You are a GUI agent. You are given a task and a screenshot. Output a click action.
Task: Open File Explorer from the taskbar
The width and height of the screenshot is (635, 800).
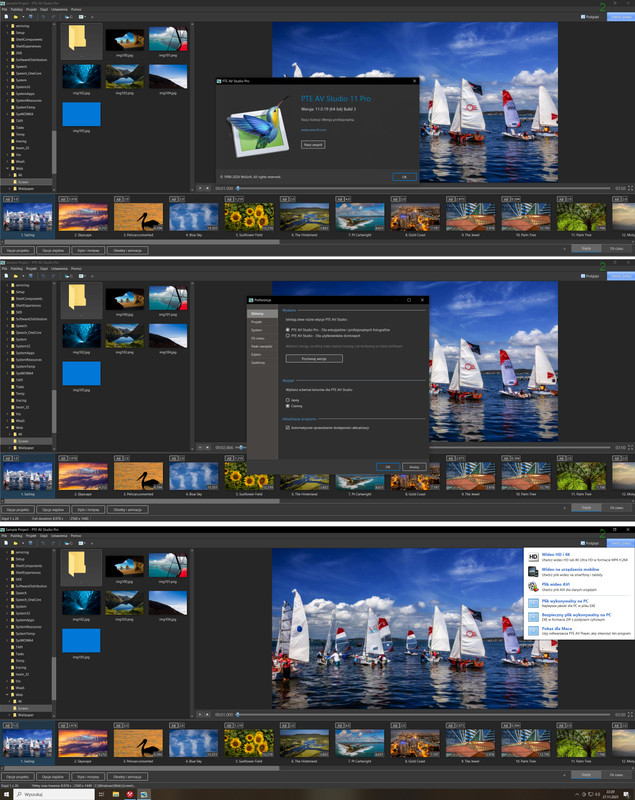pos(116,794)
